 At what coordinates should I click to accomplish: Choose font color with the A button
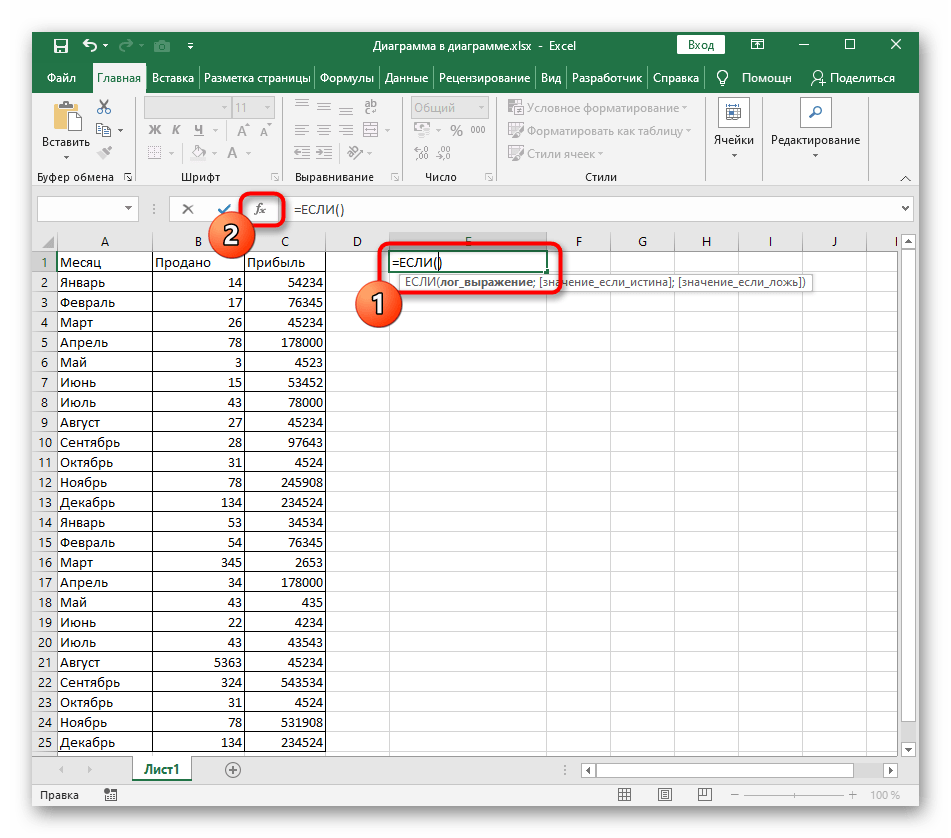click(x=232, y=153)
